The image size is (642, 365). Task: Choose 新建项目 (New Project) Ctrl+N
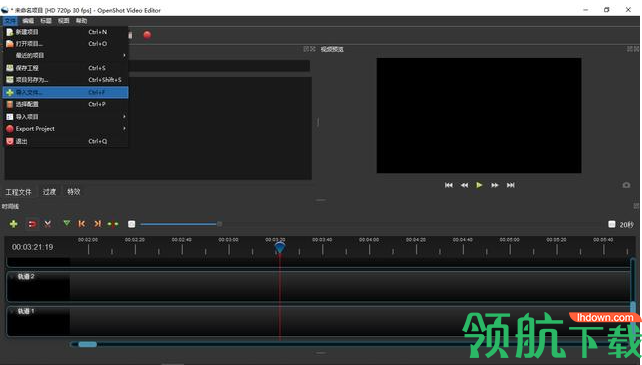point(66,32)
